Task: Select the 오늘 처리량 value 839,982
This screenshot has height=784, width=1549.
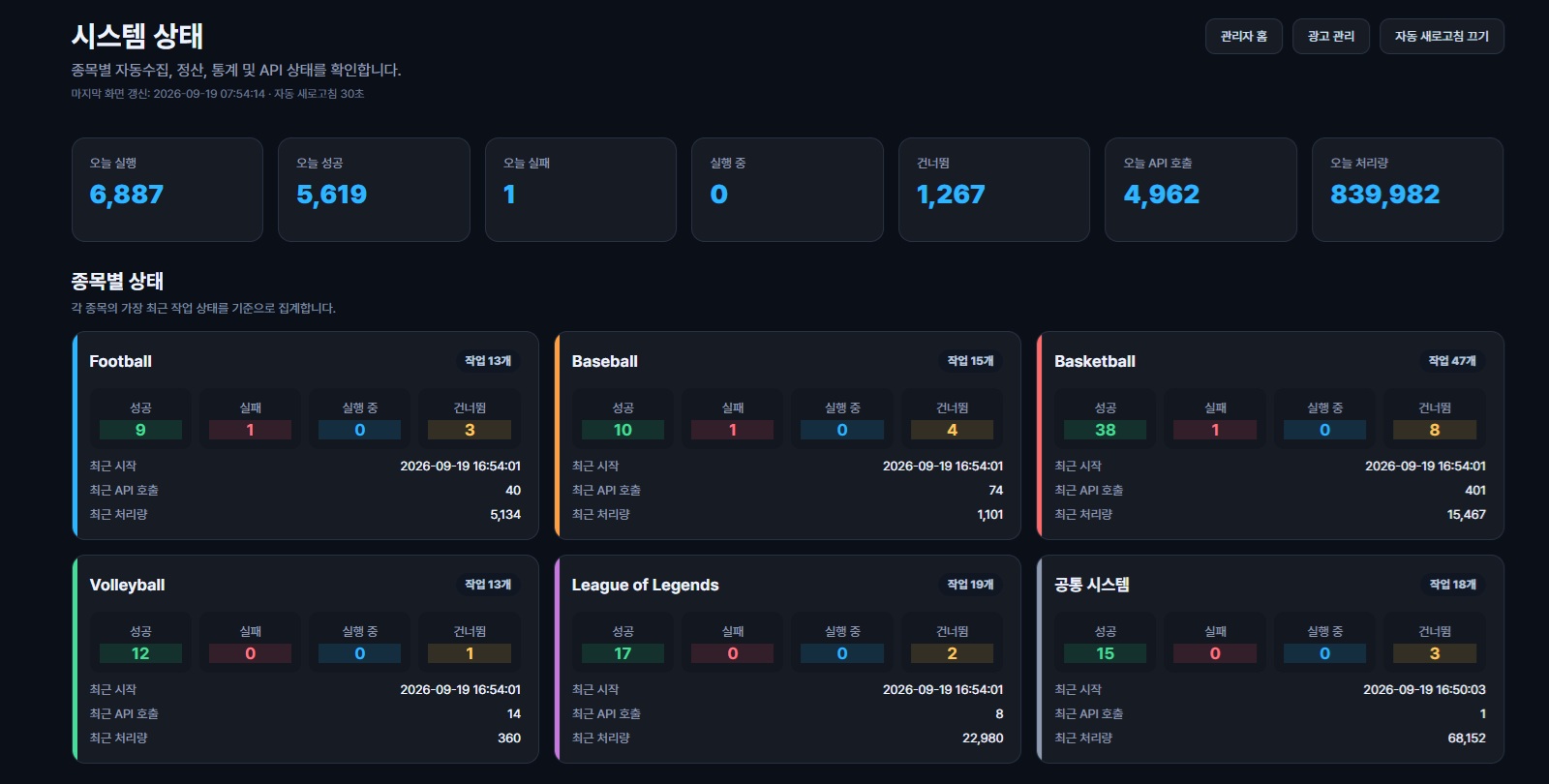Action: pyautogui.click(x=1384, y=195)
